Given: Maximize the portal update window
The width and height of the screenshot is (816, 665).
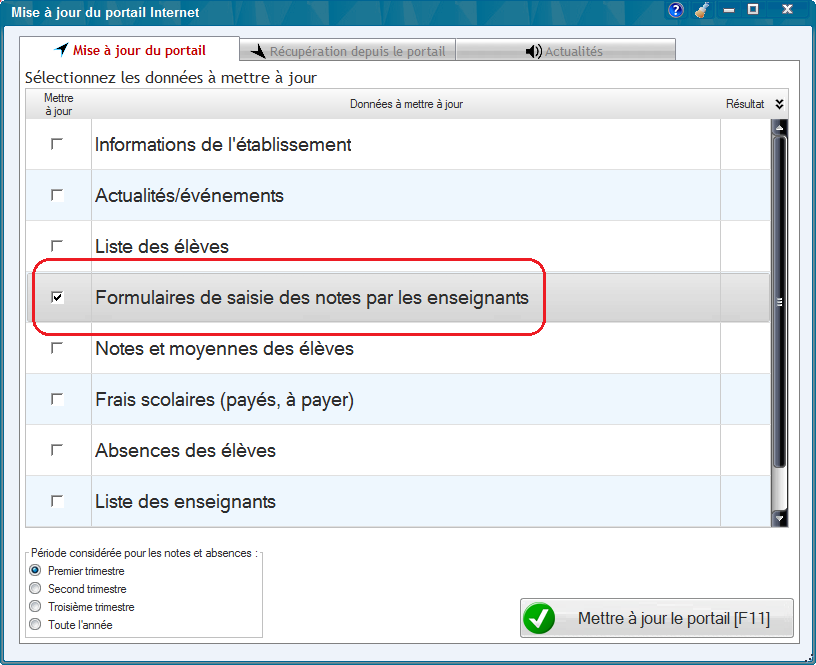Looking at the screenshot, I should click(753, 10).
